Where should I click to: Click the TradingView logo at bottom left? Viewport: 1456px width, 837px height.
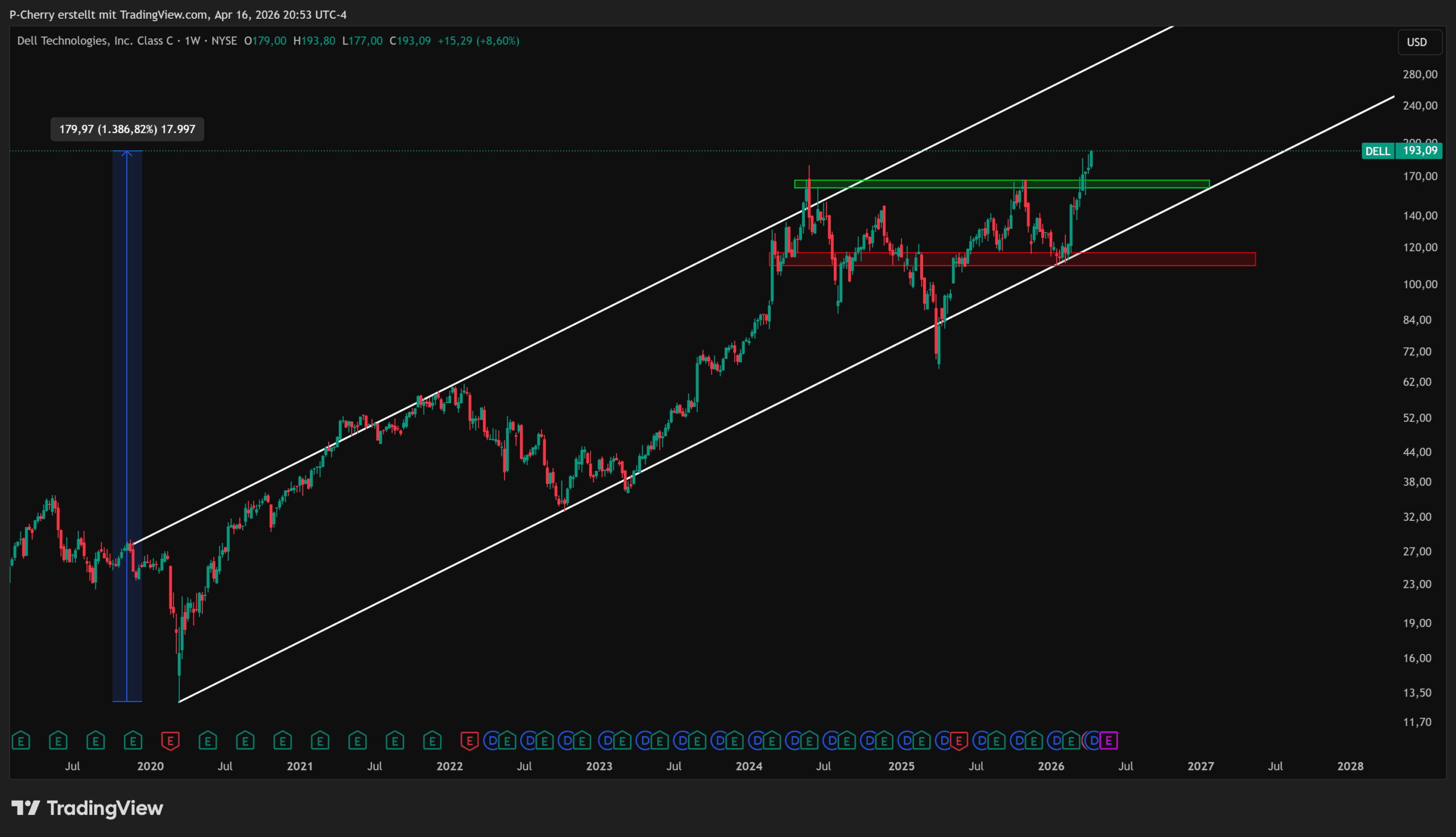pyautogui.click(x=88, y=808)
